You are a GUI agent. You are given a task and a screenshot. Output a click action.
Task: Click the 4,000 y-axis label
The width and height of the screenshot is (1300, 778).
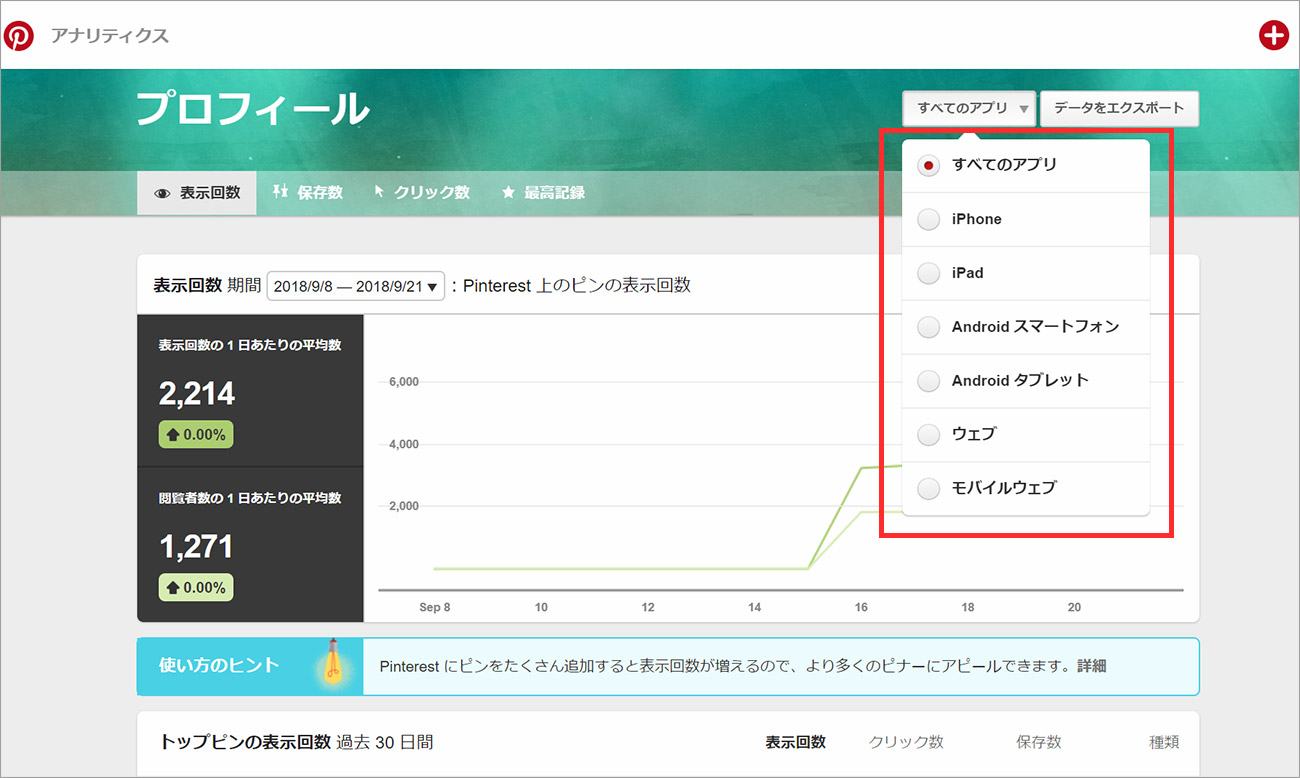coord(402,444)
